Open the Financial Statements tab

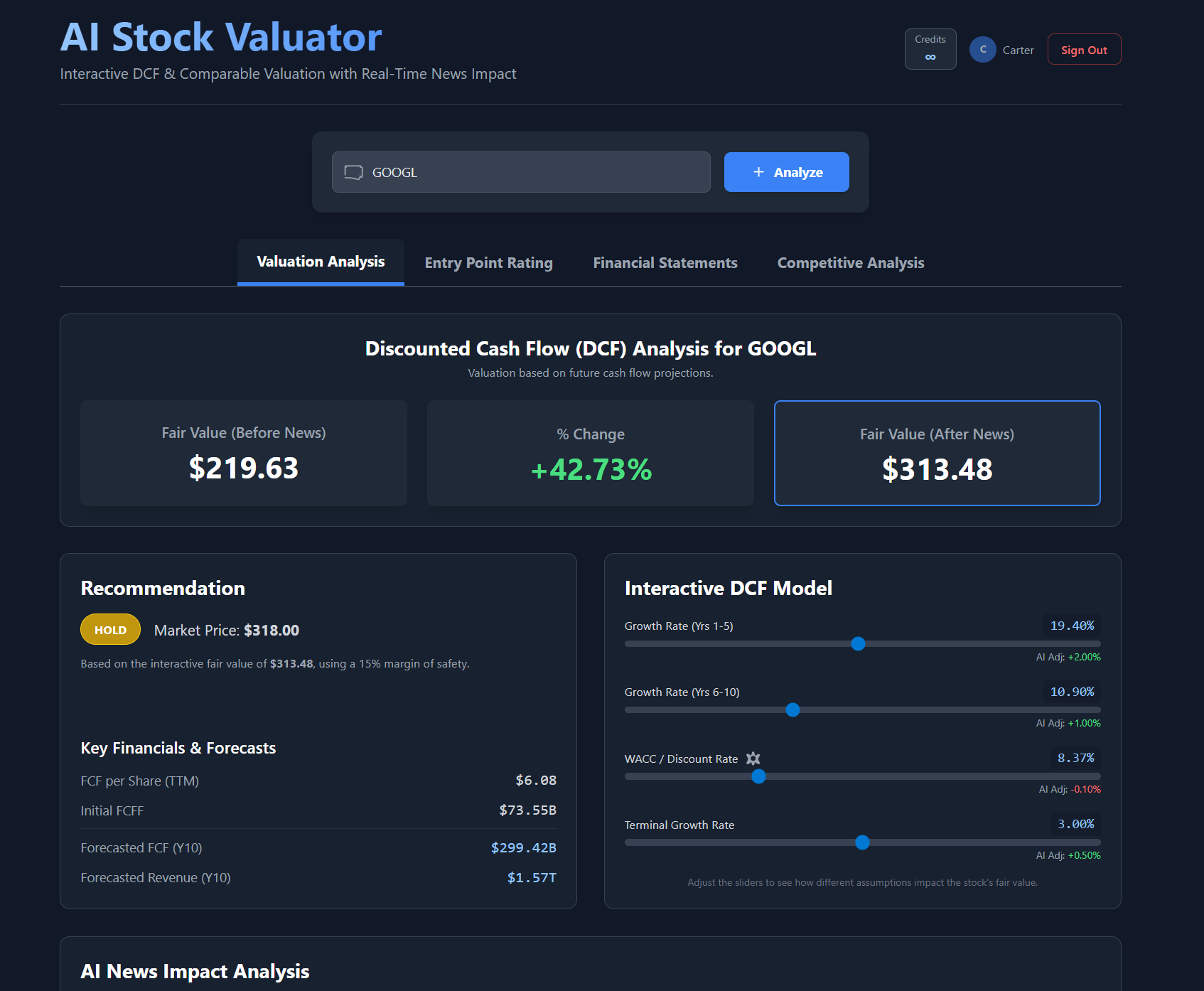[x=665, y=262]
